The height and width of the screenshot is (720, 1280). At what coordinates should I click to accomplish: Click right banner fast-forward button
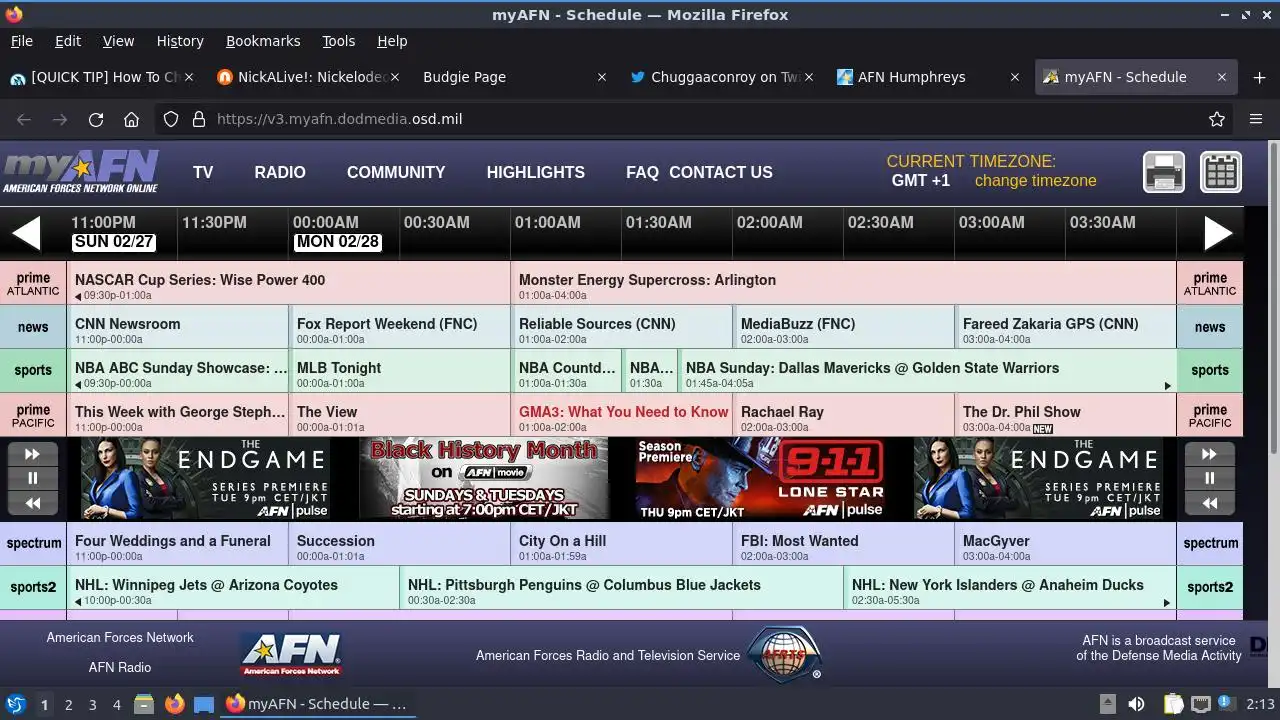(x=1209, y=454)
